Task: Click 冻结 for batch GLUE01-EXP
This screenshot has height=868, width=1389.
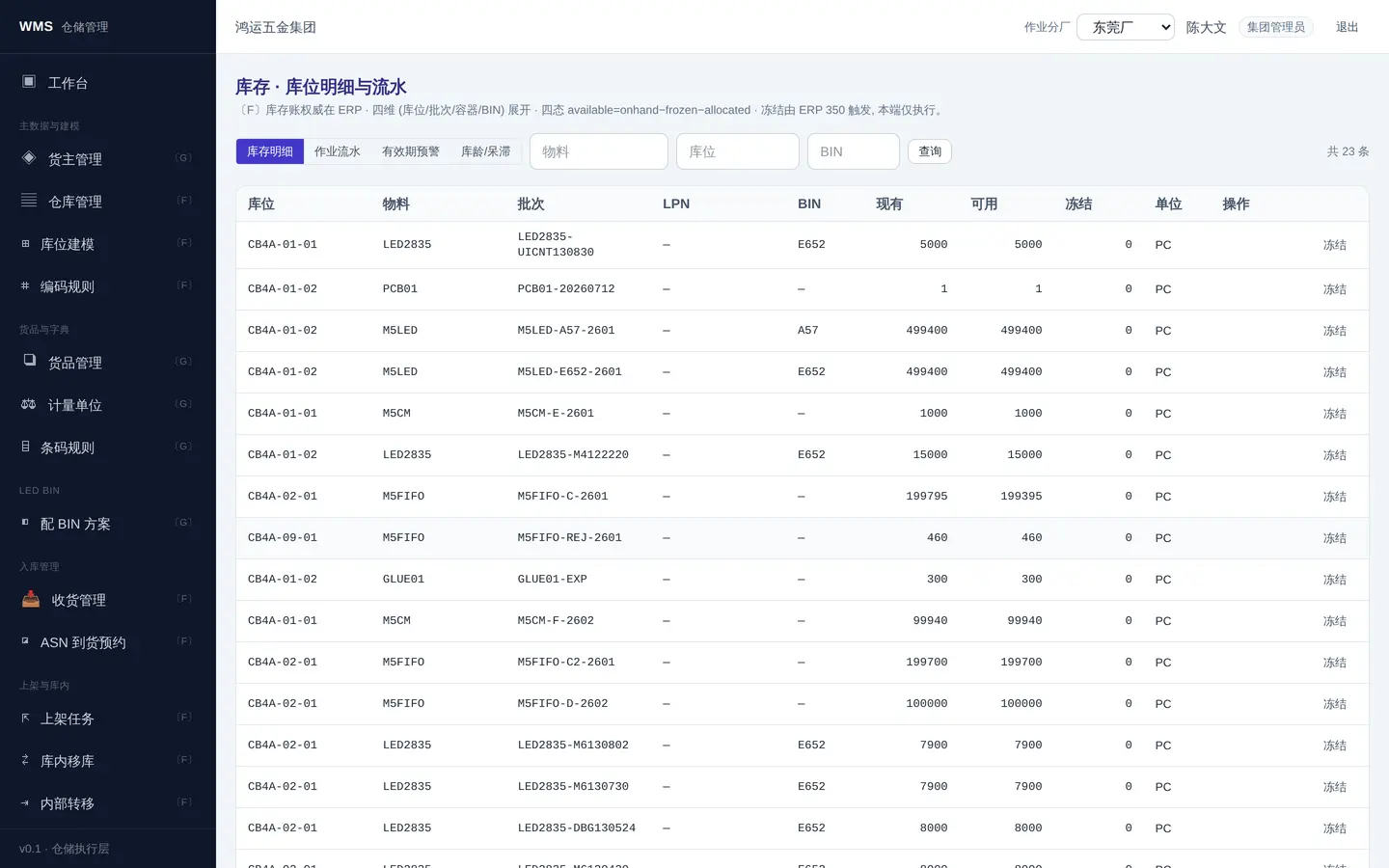Action: coord(1335,580)
